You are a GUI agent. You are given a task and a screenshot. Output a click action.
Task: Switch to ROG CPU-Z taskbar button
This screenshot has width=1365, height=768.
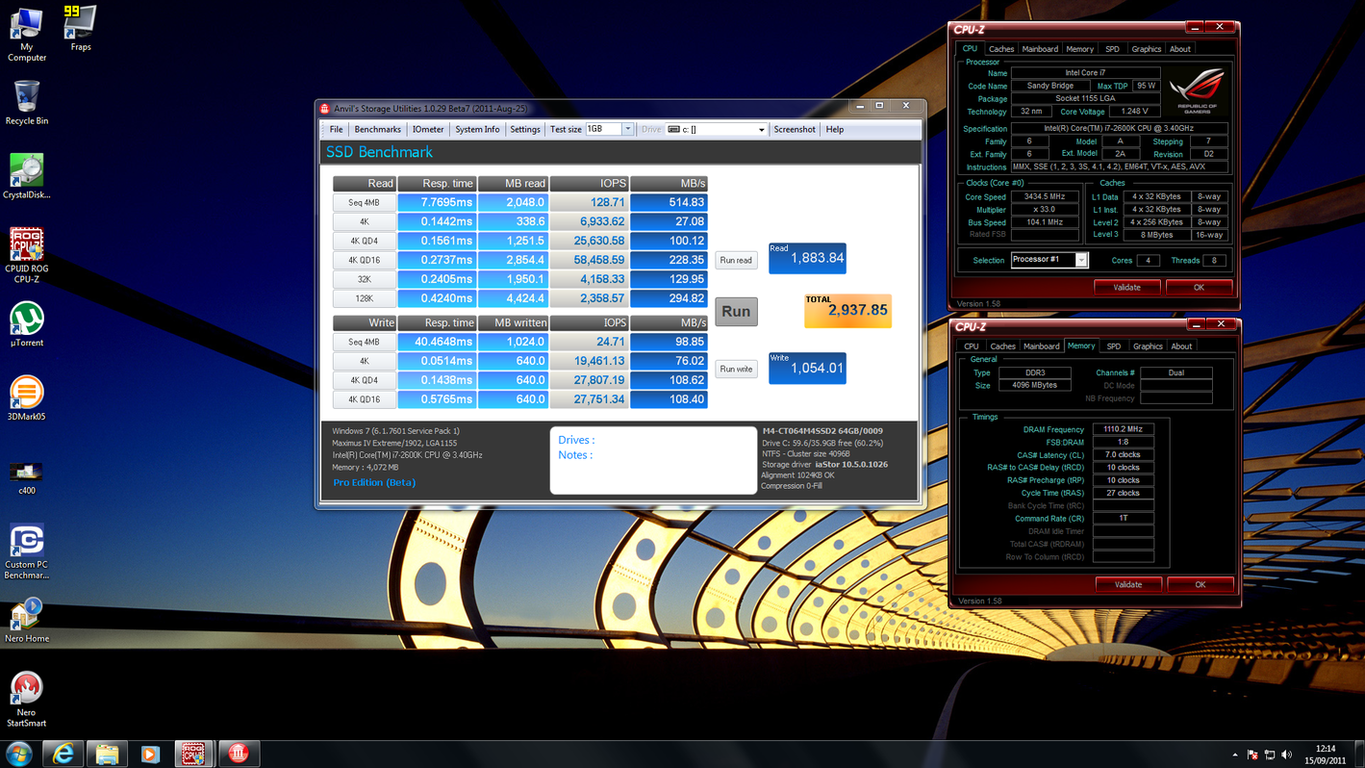tap(194, 754)
